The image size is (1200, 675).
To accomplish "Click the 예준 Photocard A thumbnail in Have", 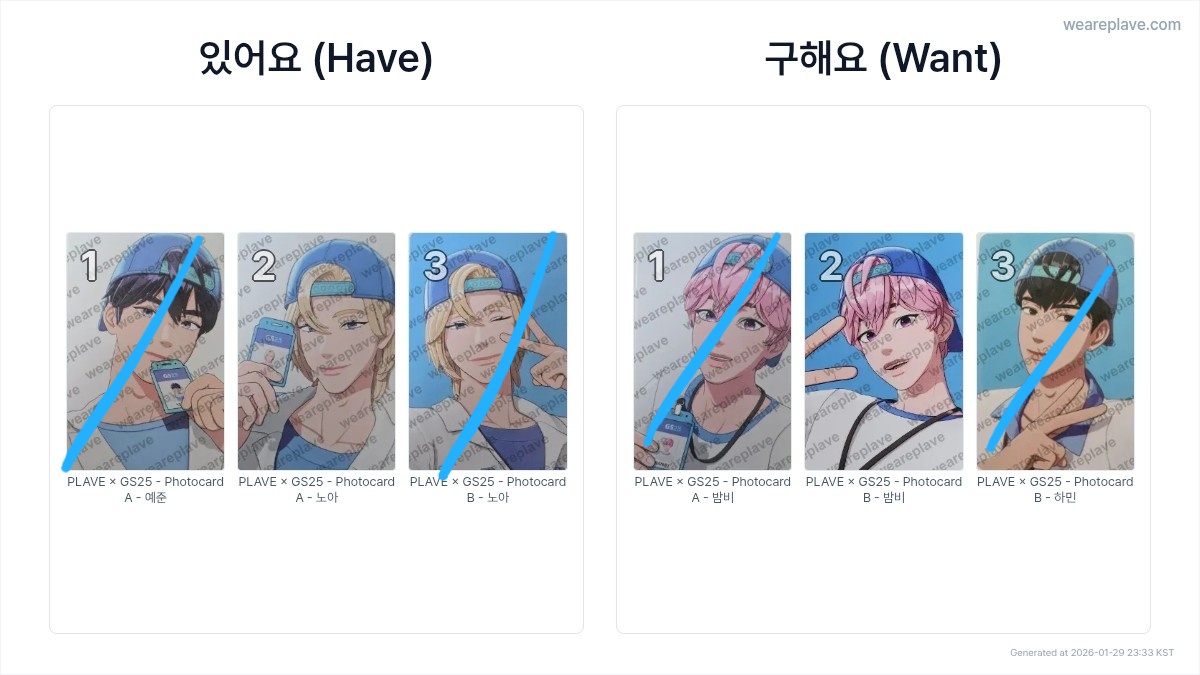I will coord(145,352).
